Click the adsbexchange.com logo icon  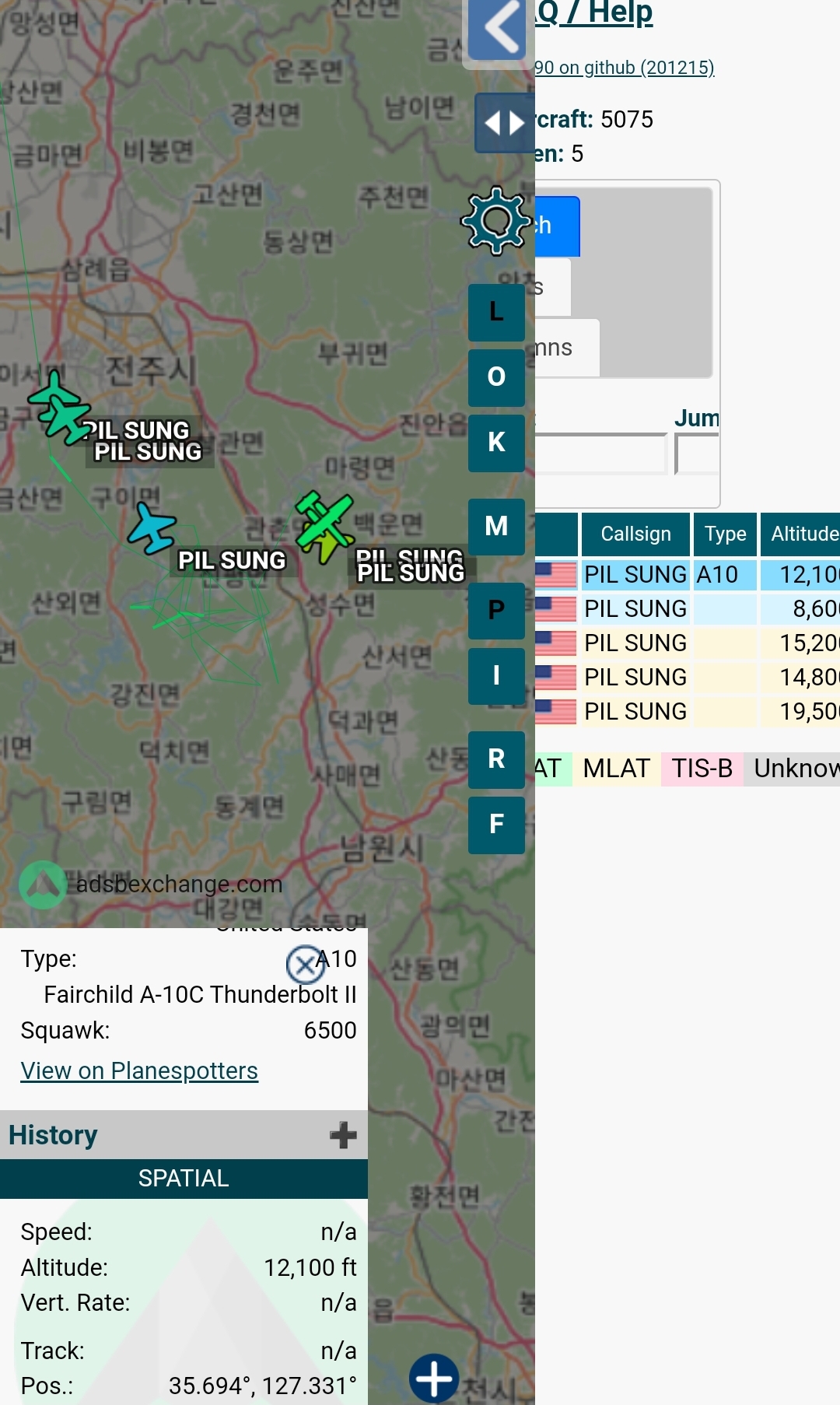click(43, 885)
